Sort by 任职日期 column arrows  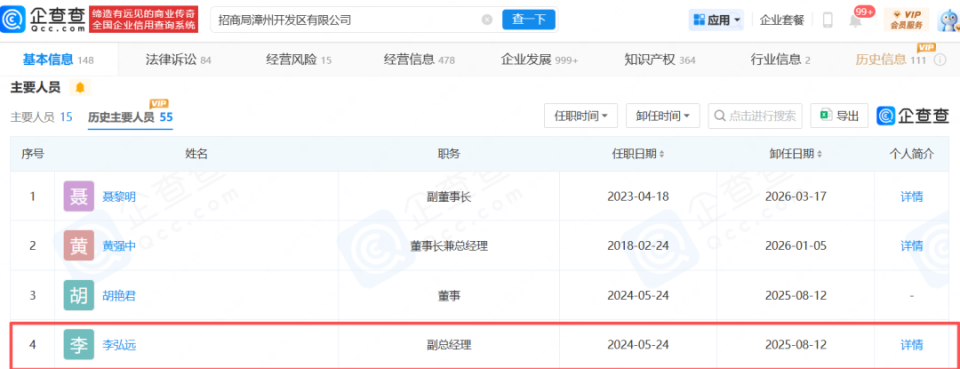pyautogui.click(x=661, y=154)
